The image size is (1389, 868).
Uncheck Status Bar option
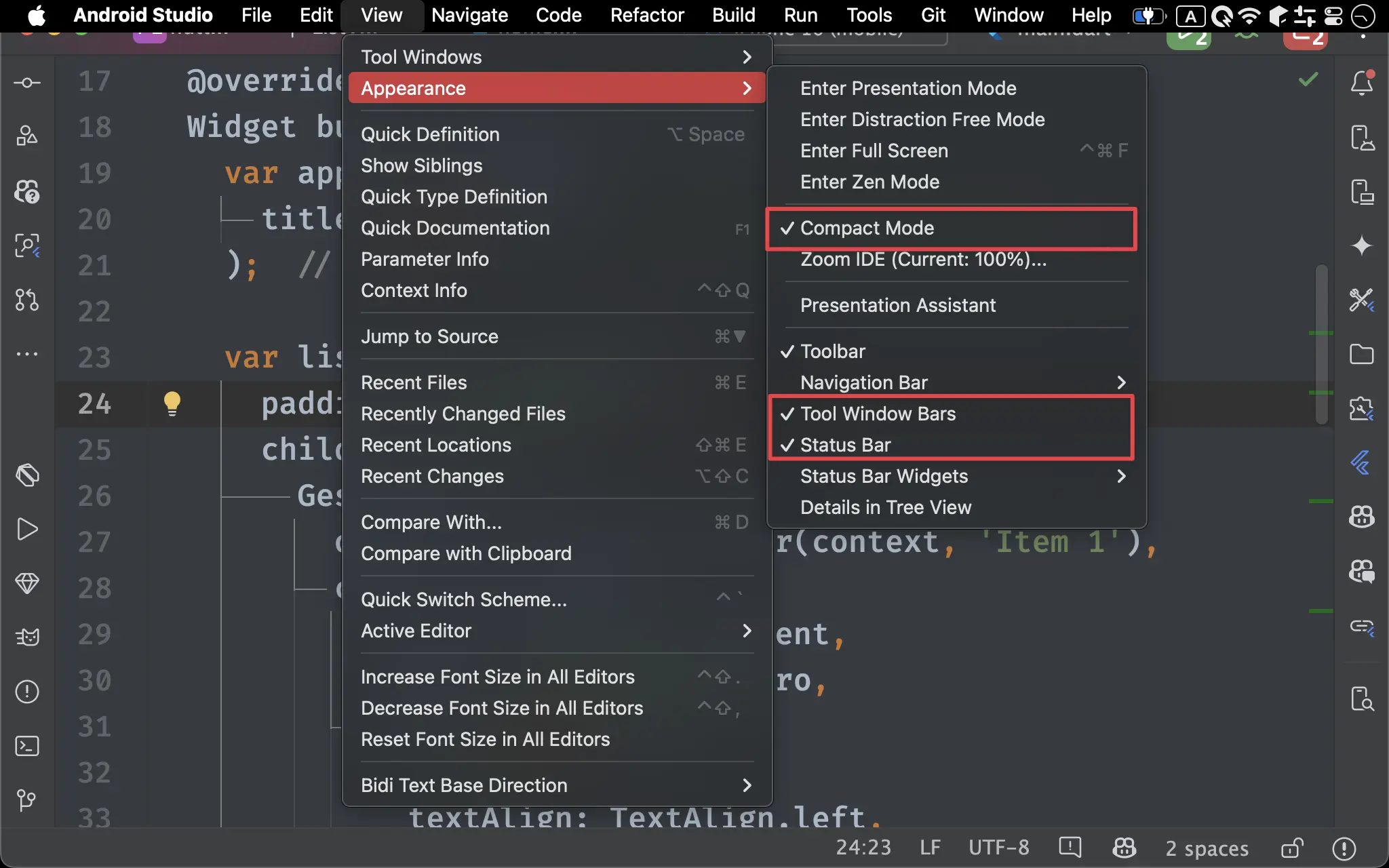[x=956, y=445]
